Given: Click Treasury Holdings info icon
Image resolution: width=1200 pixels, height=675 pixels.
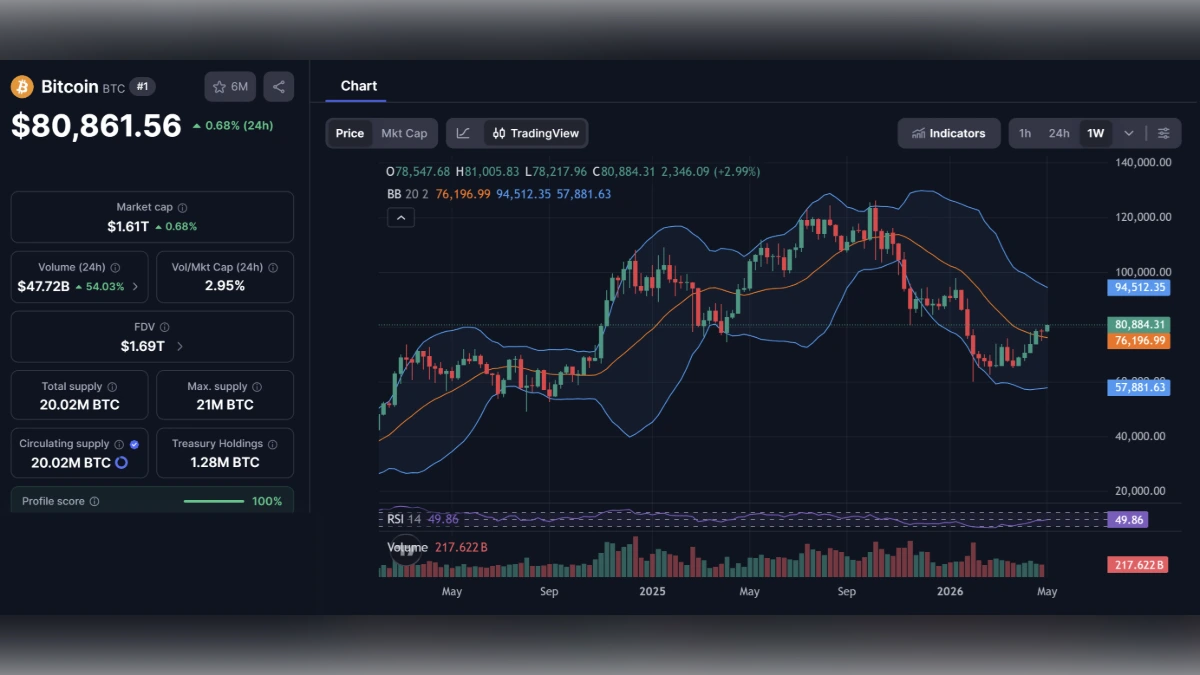Looking at the screenshot, I should [x=273, y=444].
